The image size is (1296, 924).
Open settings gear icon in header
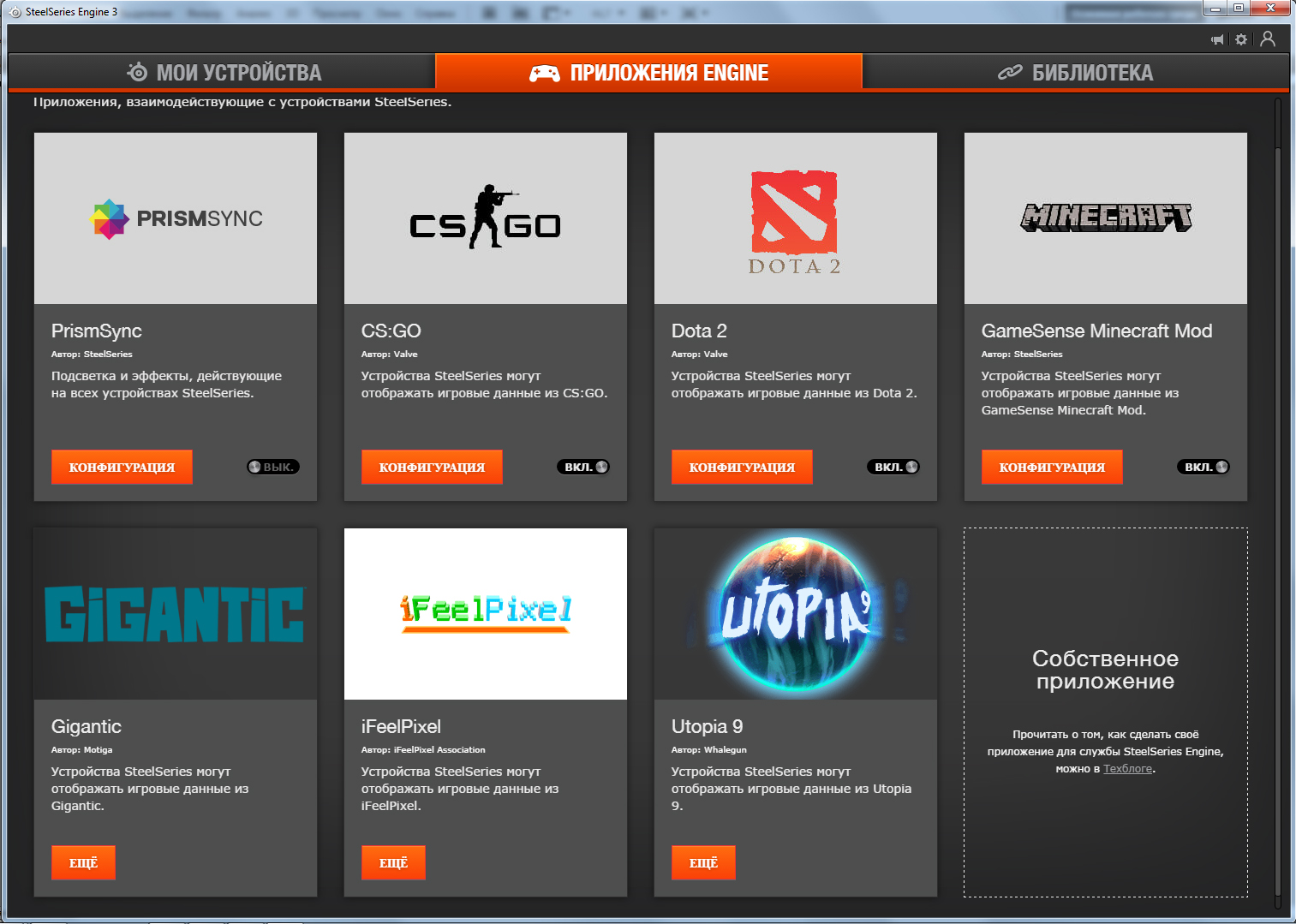(x=1241, y=39)
